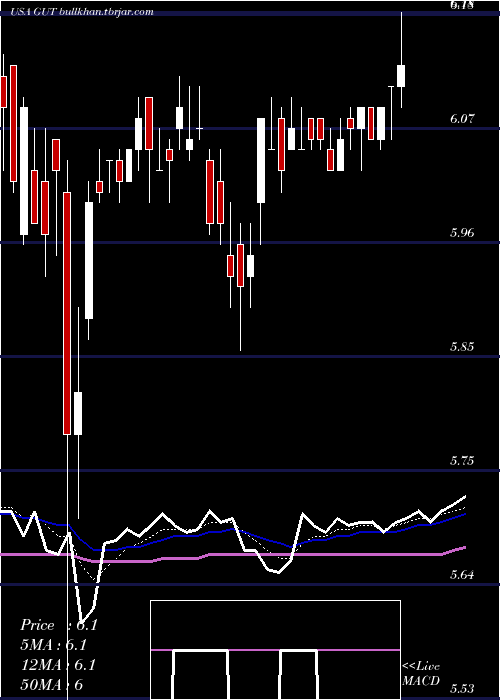The height and width of the screenshot is (700, 500).
Task: Click the 'Price : 6.1' readout
Action: (58, 625)
